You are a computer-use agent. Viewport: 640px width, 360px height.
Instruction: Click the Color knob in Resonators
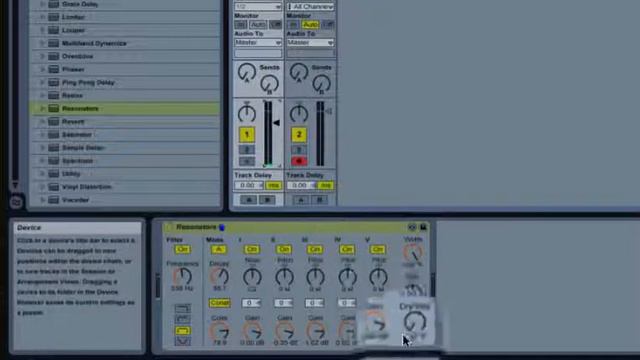[220, 331]
